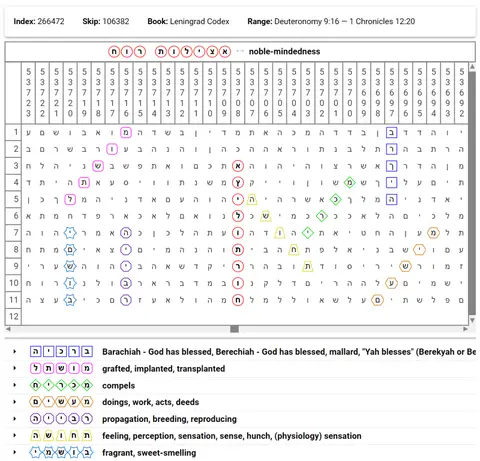The height and width of the screenshot is (461, 480).
Task: Click the 'fragrant, sweet-smelling' legend text
Action: click(x=149, y=453)
